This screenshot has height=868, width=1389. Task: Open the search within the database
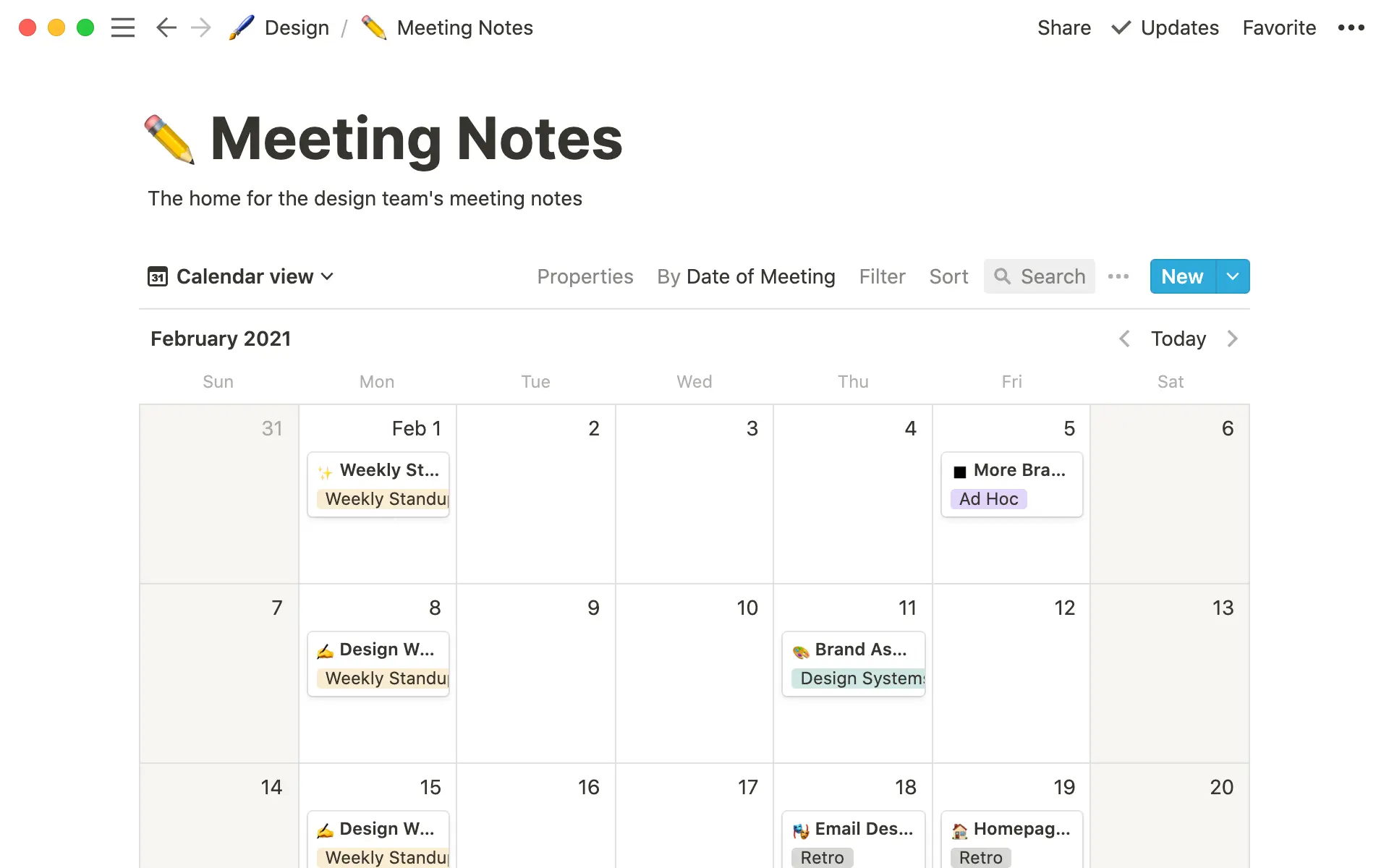[1039, 276]
